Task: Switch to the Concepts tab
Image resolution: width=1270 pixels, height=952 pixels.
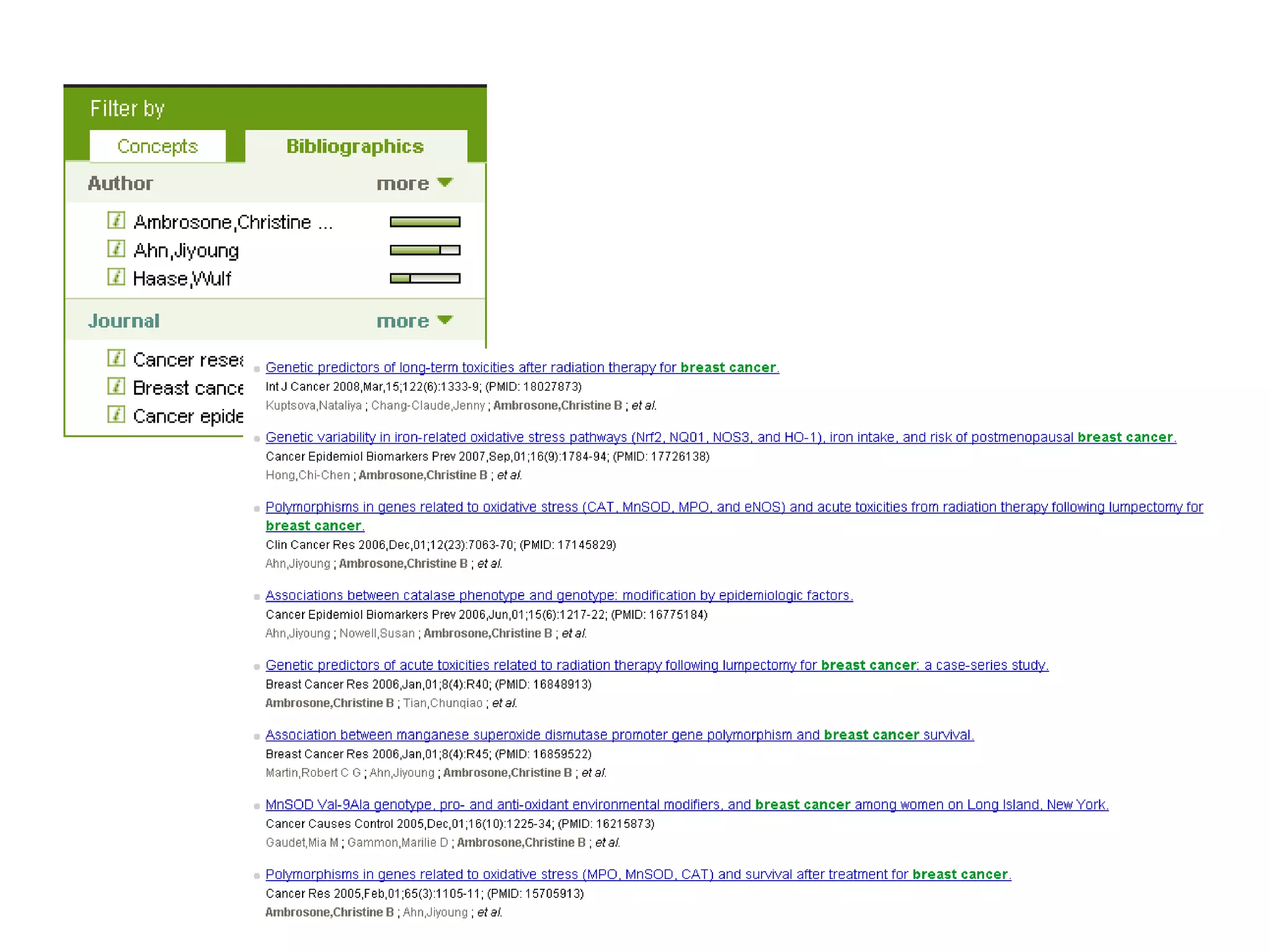Action: 158,146
